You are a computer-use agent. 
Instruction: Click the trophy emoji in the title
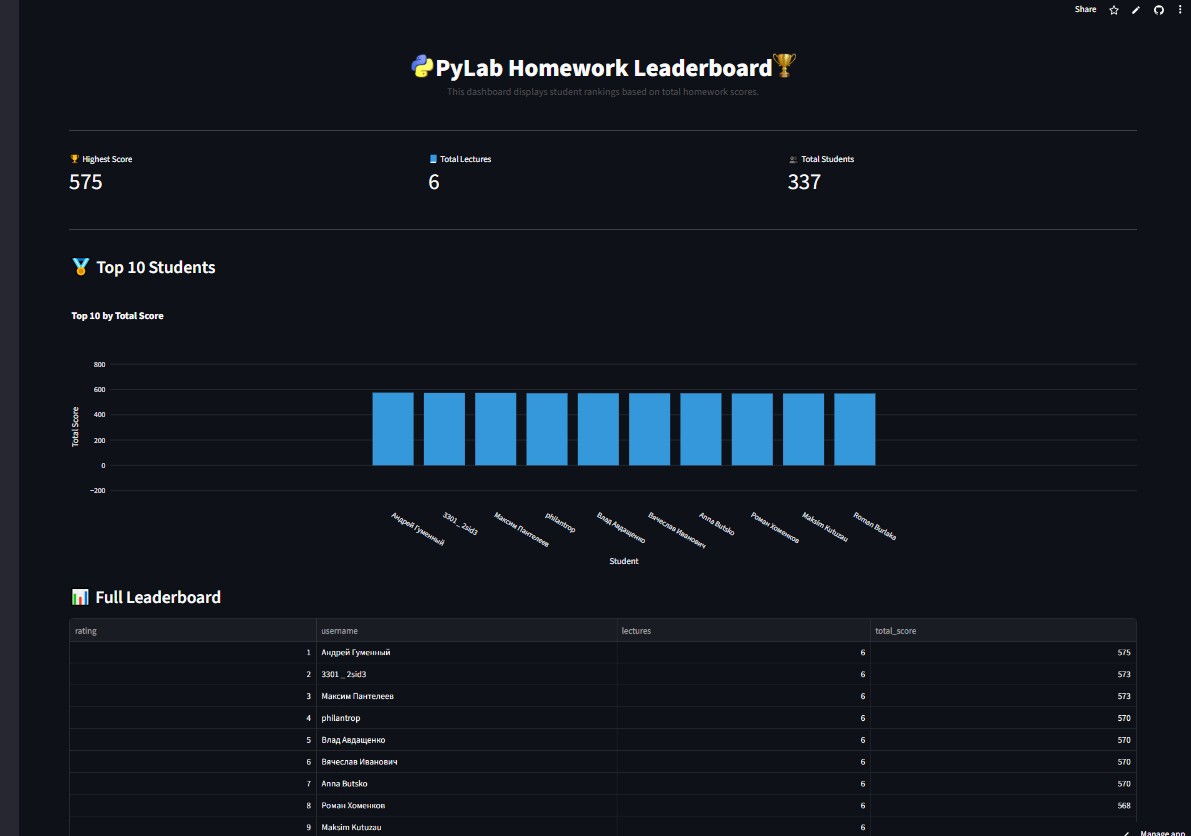(x=784, y=65)
